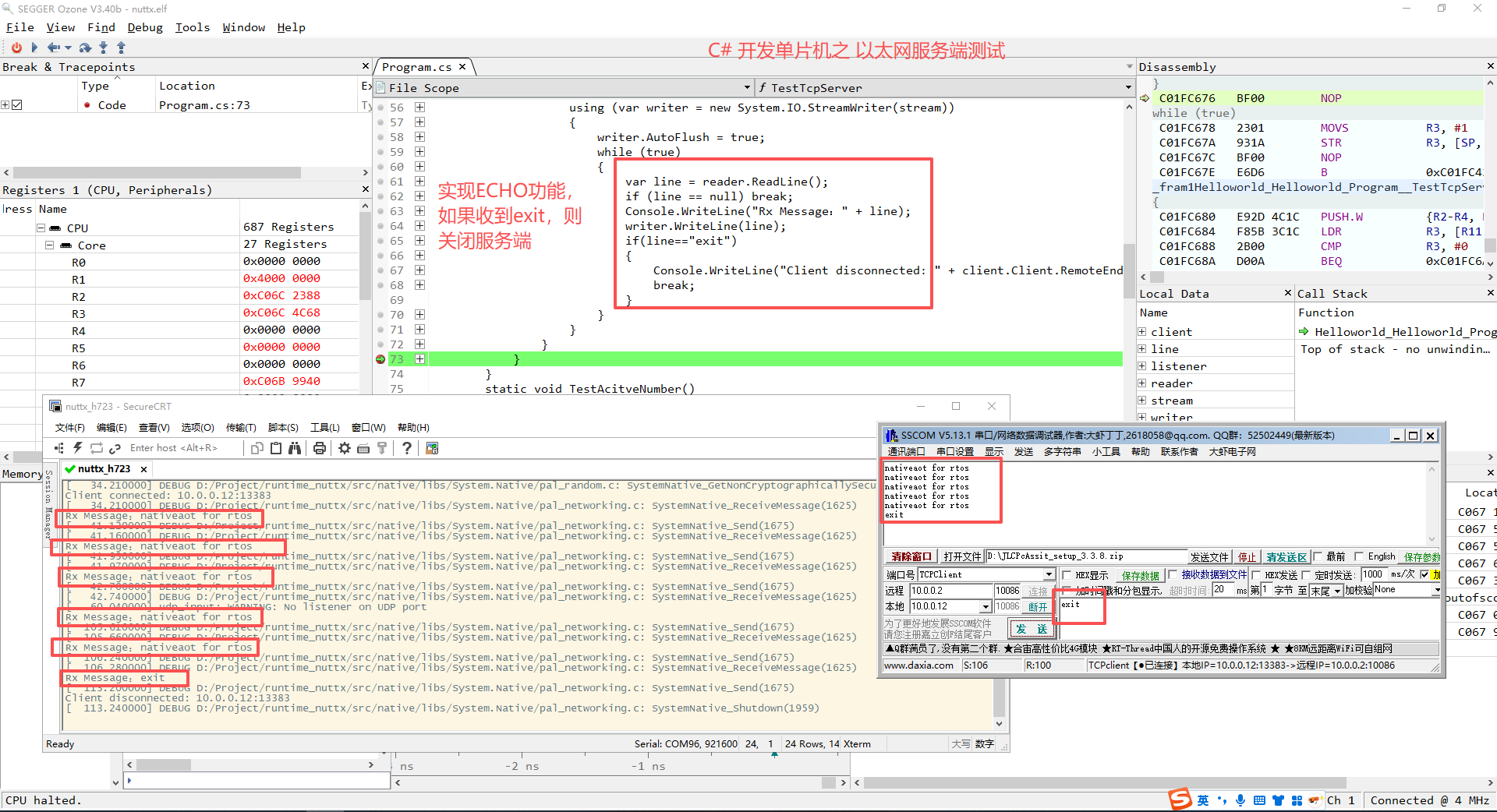
Task: Open the Debug menu in Ozone
Action: [145, 27]
